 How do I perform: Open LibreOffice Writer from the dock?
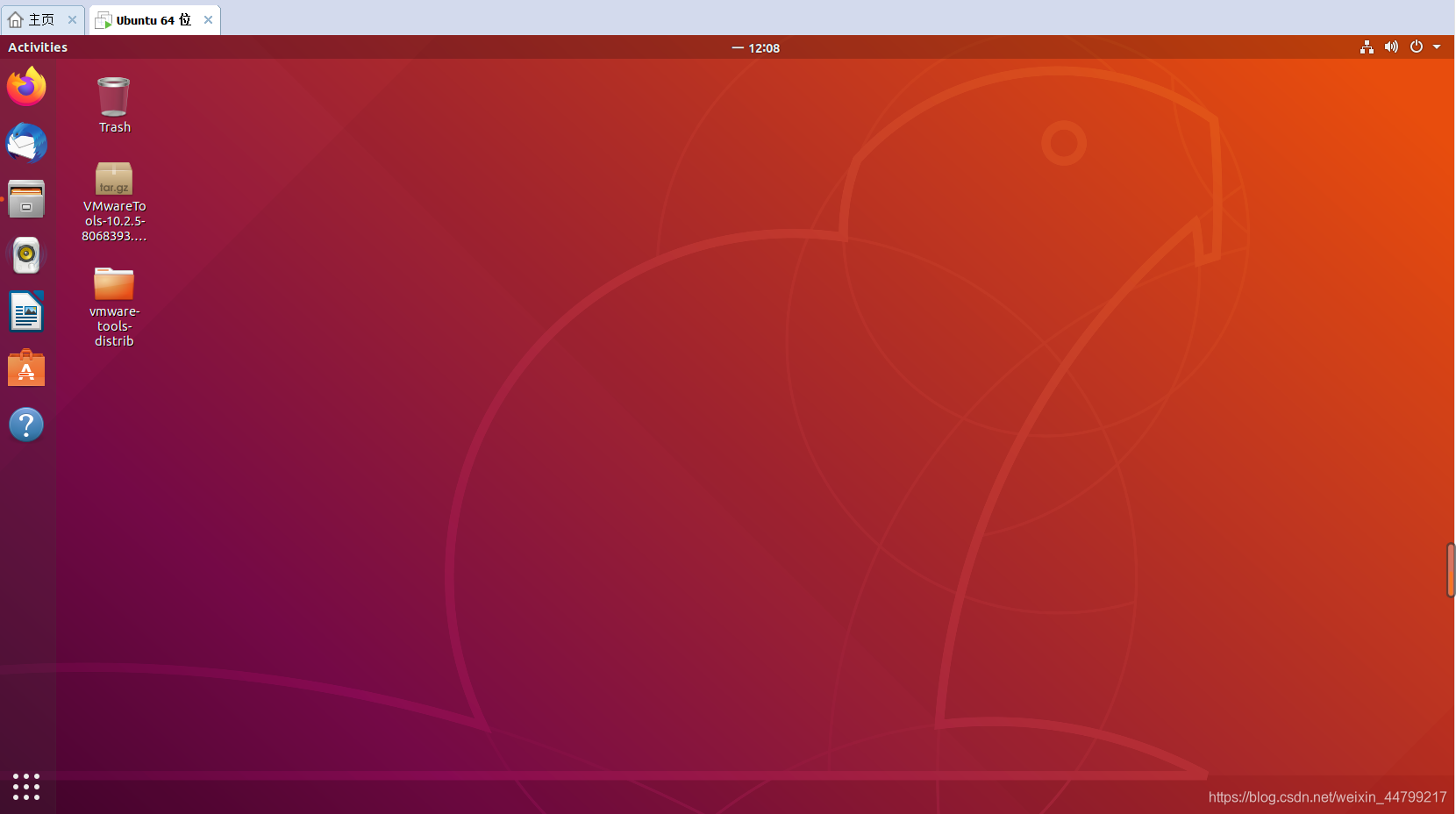[26, 311]
